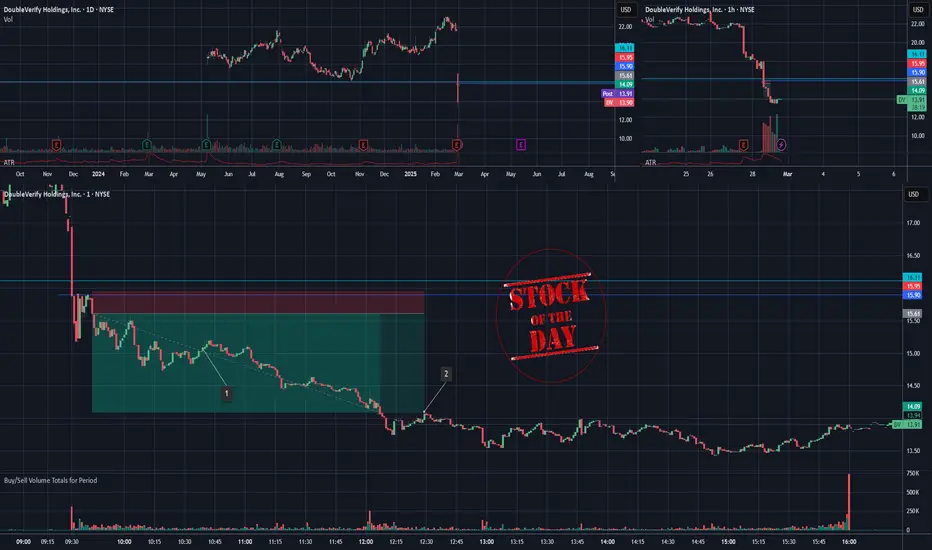Viewport: 932px width, 550px height.
Task: Click 16:00 on the 1-minute time axis
Action: 849,542
